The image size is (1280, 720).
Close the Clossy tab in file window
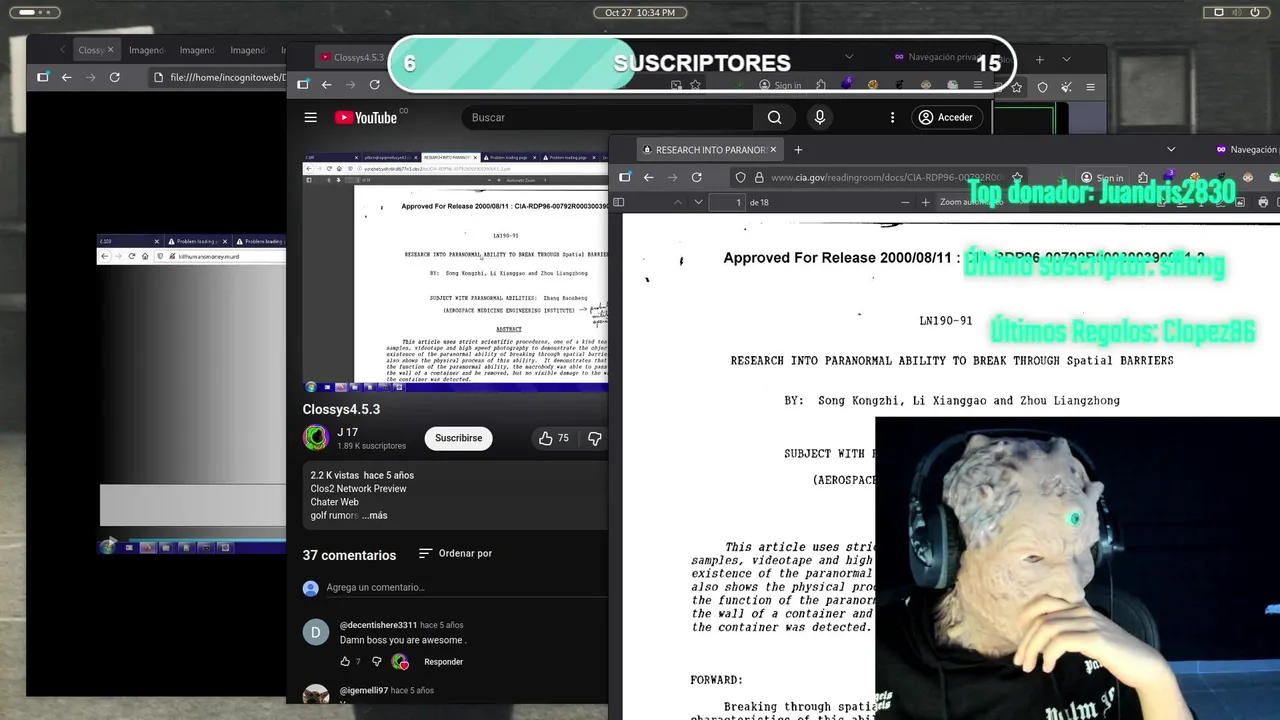[110, 50]
